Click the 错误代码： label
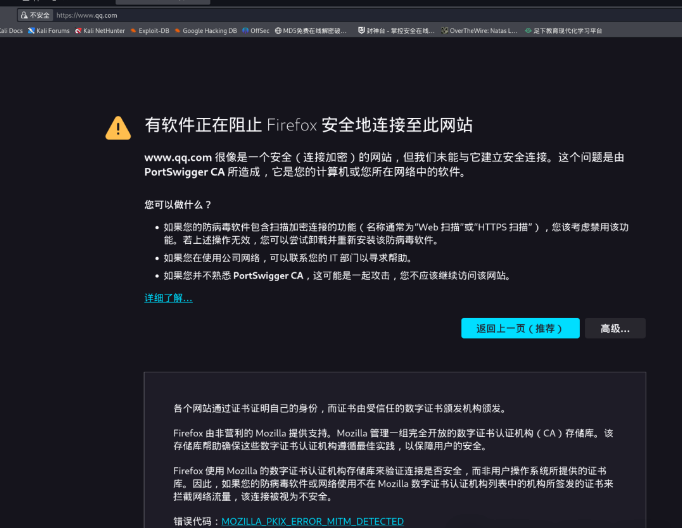 [x=197, y=521]
